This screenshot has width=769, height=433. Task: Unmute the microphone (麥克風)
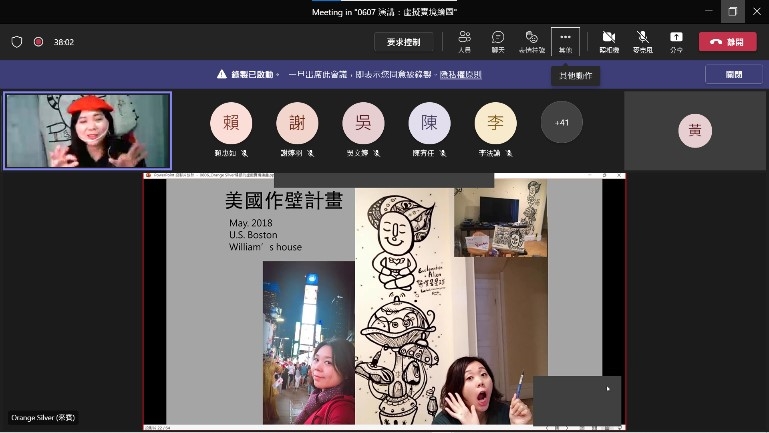click(642, 41)
